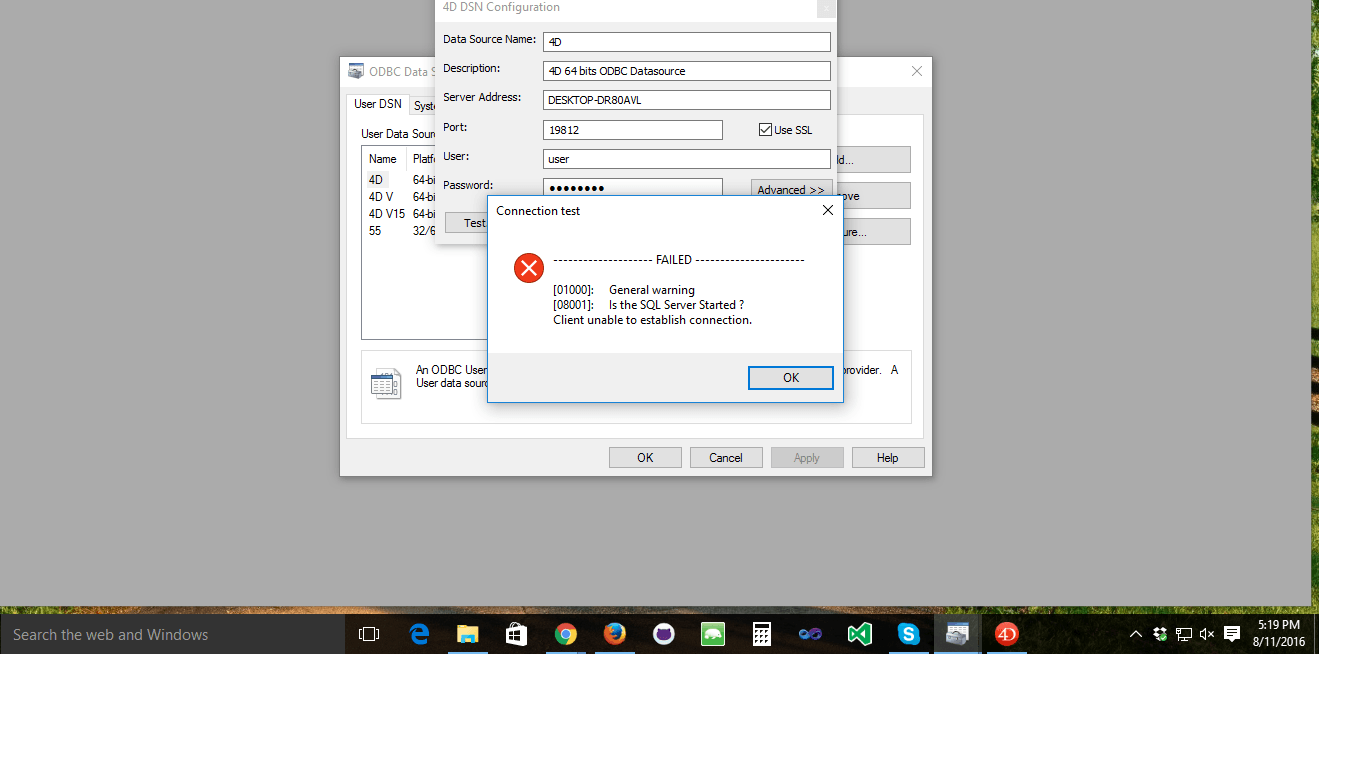Select the data source named 55
The width and height of the screenshot is (1366, 768).
pos(375,231)
